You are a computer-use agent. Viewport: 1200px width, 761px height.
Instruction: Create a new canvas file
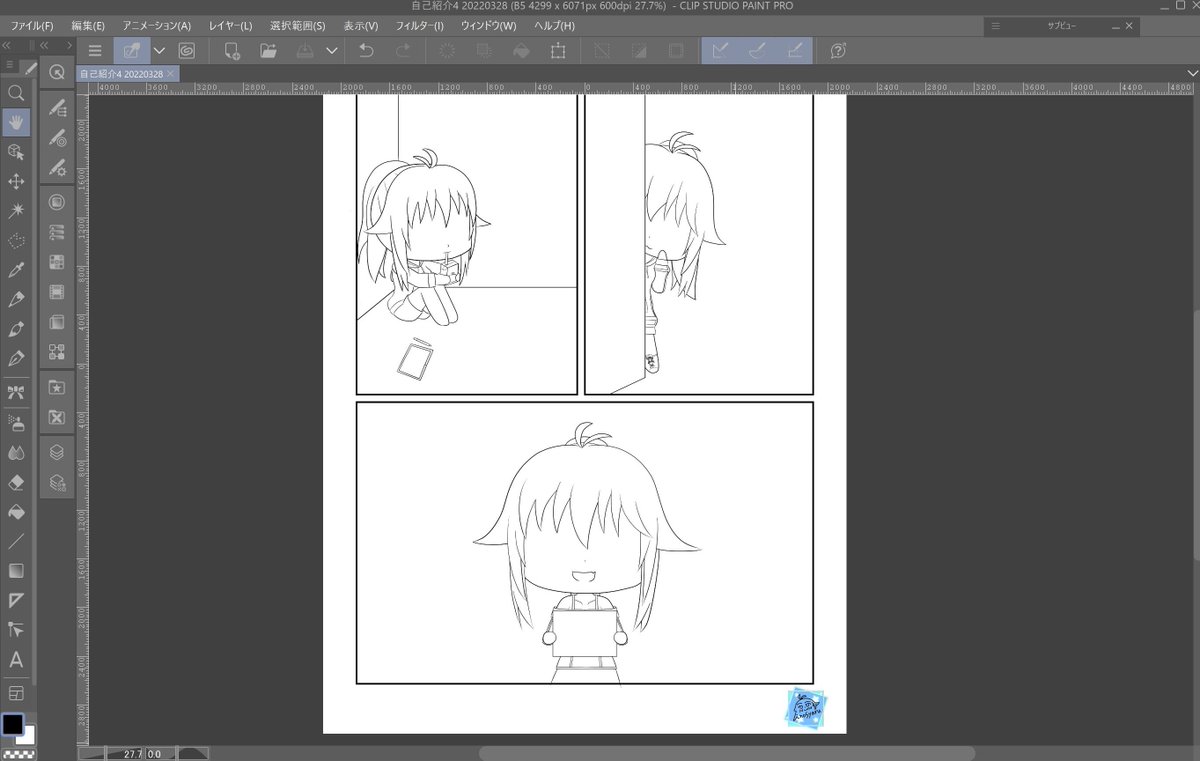click(x=232, y=50)
